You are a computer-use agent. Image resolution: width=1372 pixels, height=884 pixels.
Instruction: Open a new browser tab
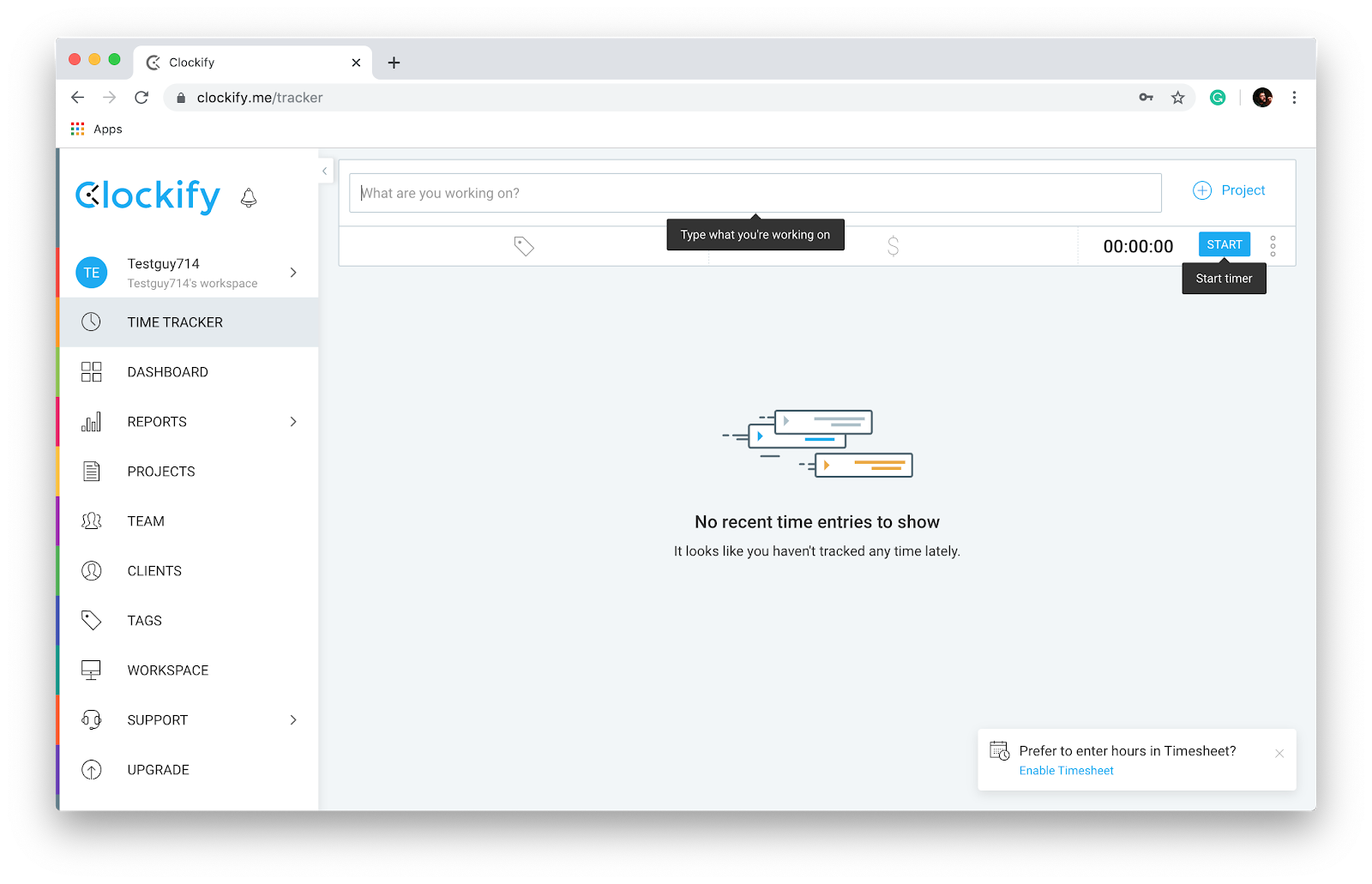pos(394,63)
